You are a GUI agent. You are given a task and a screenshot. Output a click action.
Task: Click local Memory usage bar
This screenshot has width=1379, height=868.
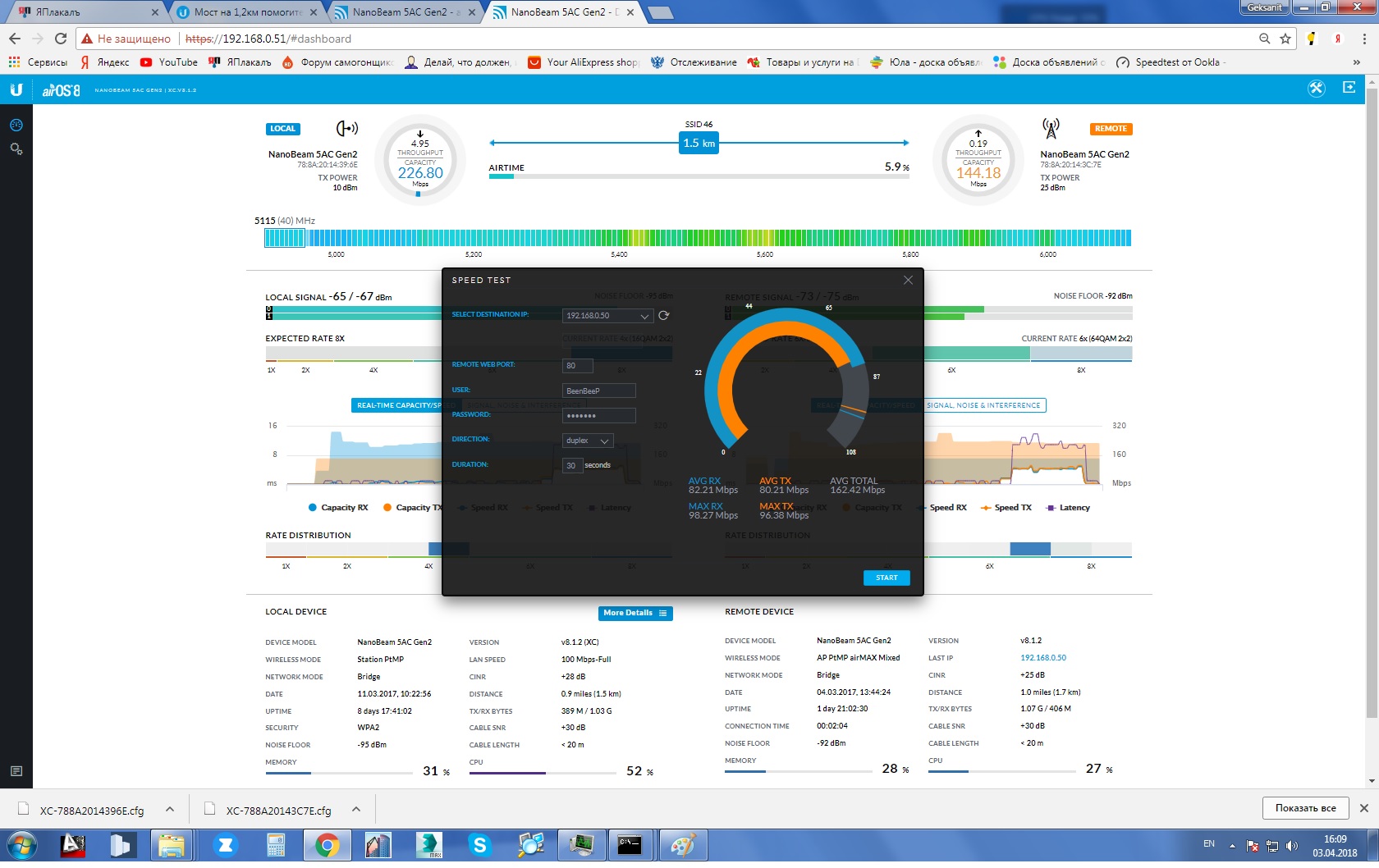[x=339, y=773]
